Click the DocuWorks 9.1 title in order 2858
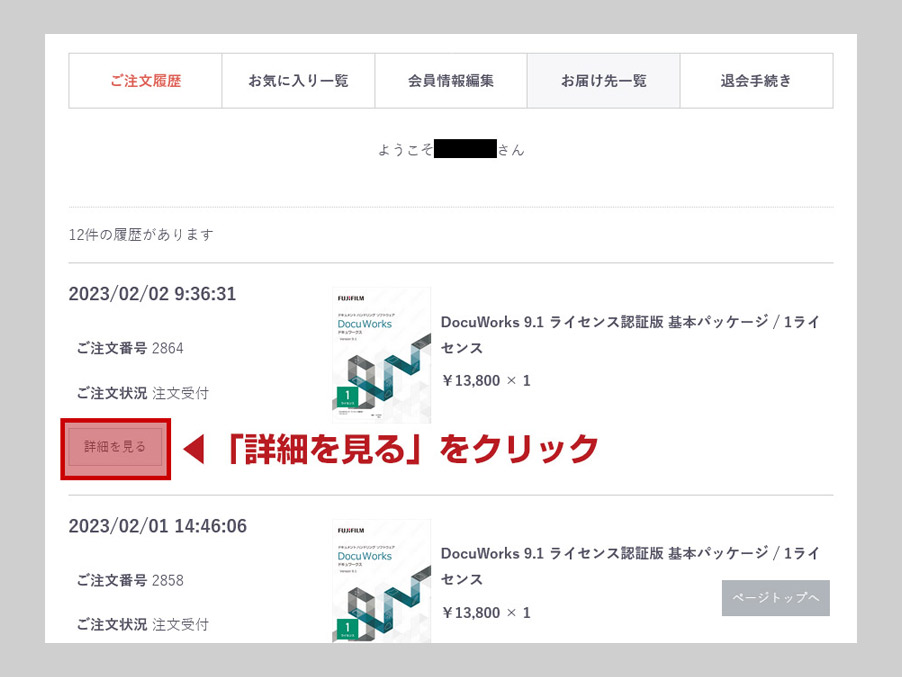The height and width of the screenshot is (677, 902). (630, 566)
